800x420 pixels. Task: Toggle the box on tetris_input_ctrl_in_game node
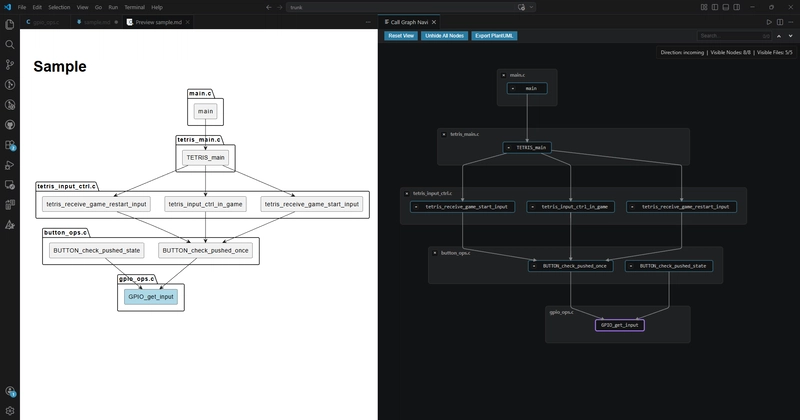(x=533, y=207)
